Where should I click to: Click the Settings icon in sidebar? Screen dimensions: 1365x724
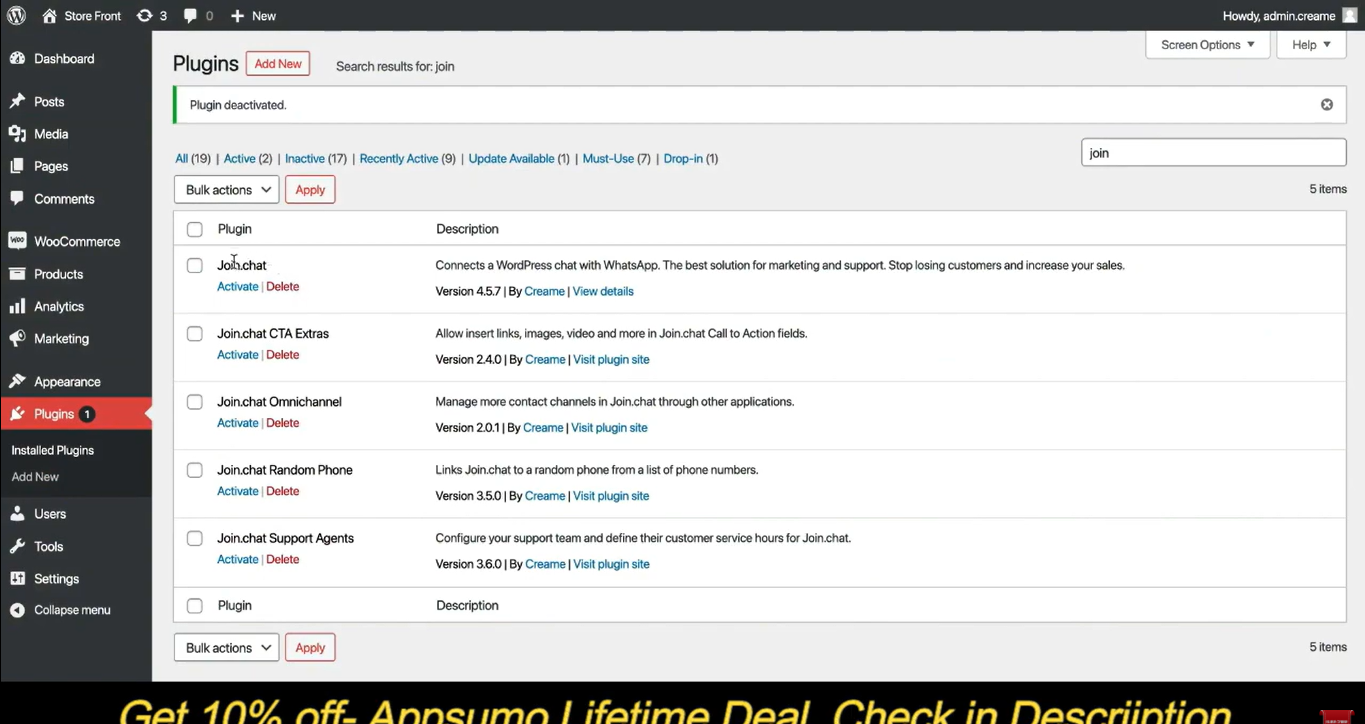pos(17,579)
